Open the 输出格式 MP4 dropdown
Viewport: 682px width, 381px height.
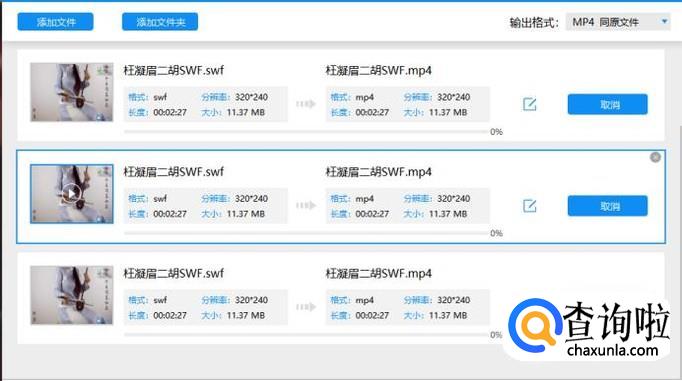coord(618,22)
